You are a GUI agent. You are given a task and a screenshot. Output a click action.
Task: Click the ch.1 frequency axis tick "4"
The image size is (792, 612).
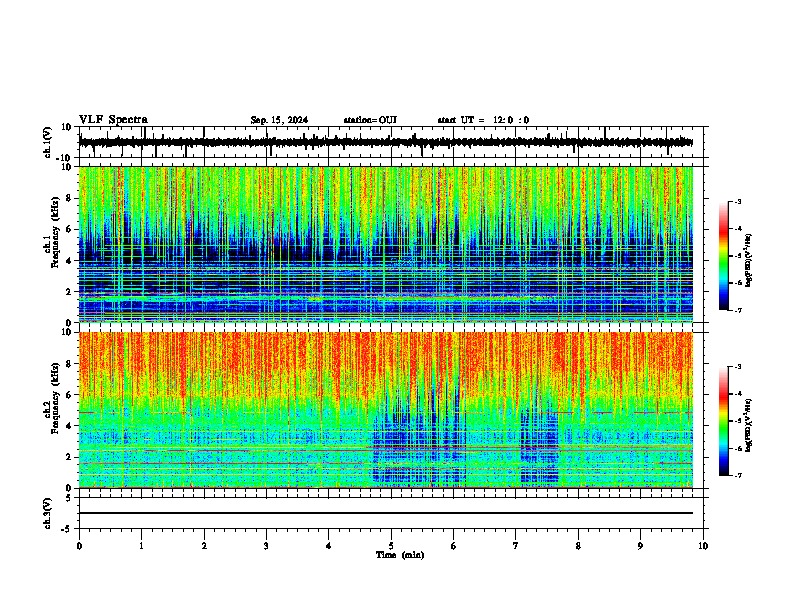70,261
